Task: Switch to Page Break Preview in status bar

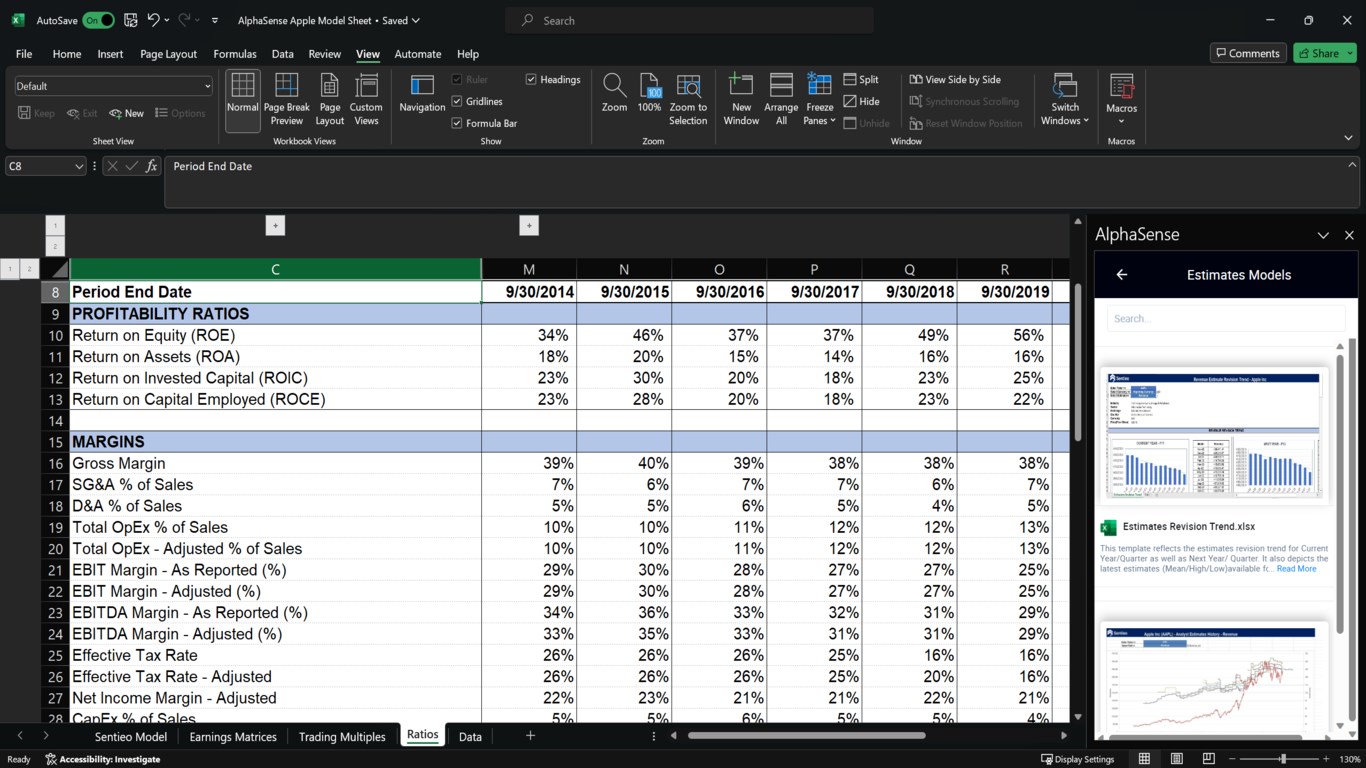Action: pos(1208,759)
